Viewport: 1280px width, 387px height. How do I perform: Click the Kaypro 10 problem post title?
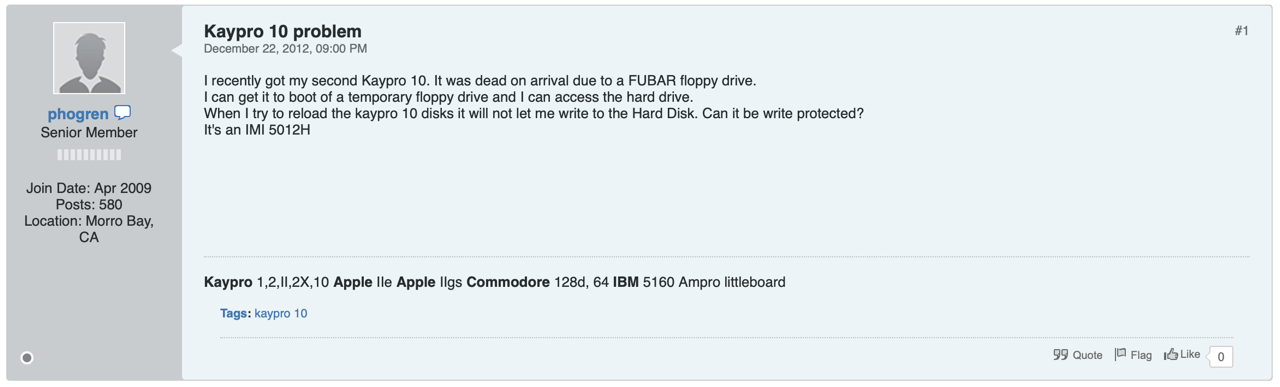pos(283,32)
